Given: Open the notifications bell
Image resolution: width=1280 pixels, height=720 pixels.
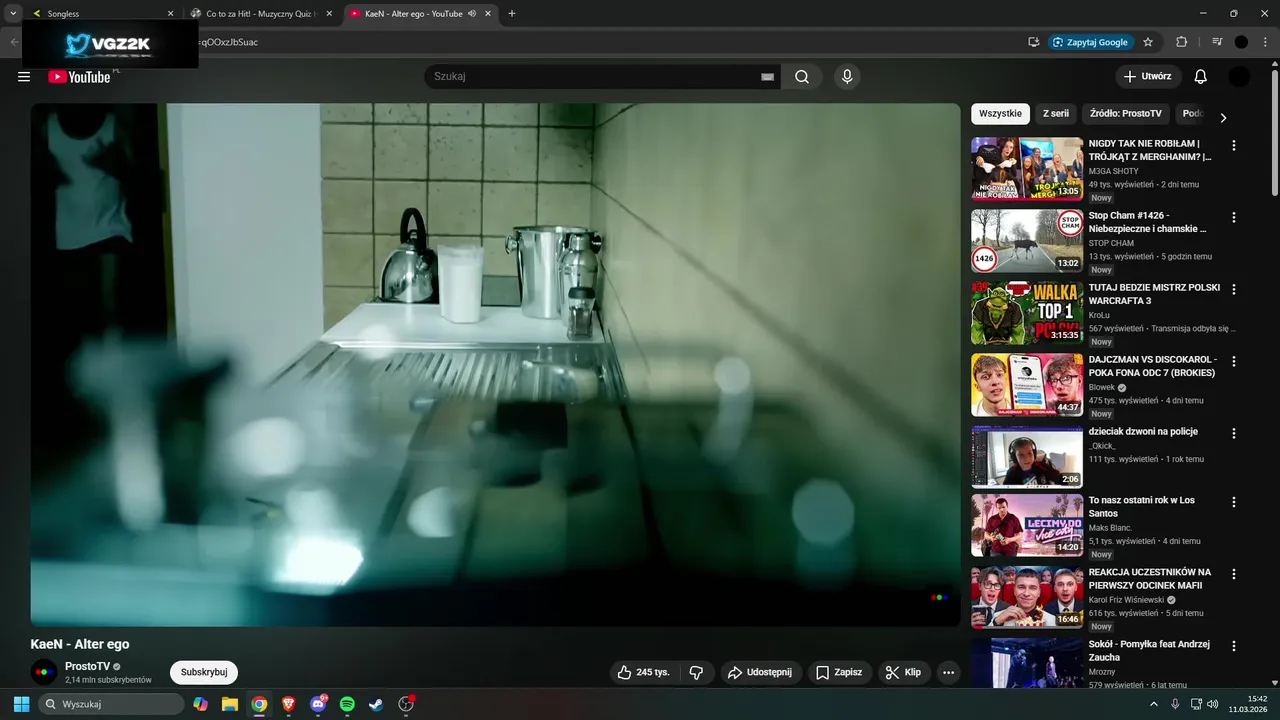Looking at the screenshot, I should [x=1201, y=77].
